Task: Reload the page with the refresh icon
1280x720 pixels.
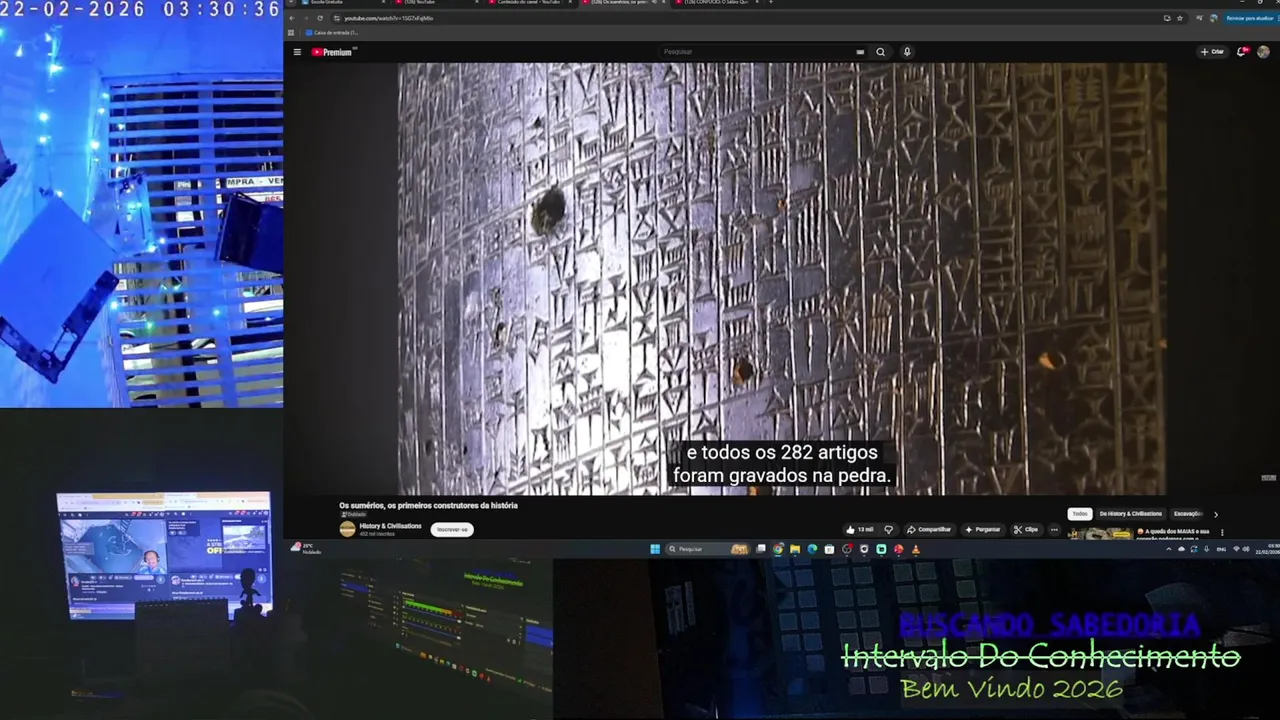Action: 320,18
